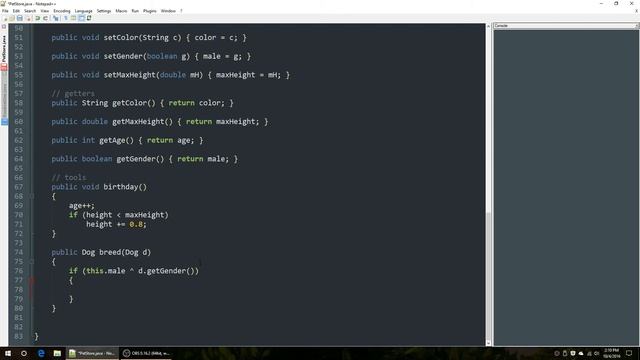Click getGender() on line 64

(140, 159)
